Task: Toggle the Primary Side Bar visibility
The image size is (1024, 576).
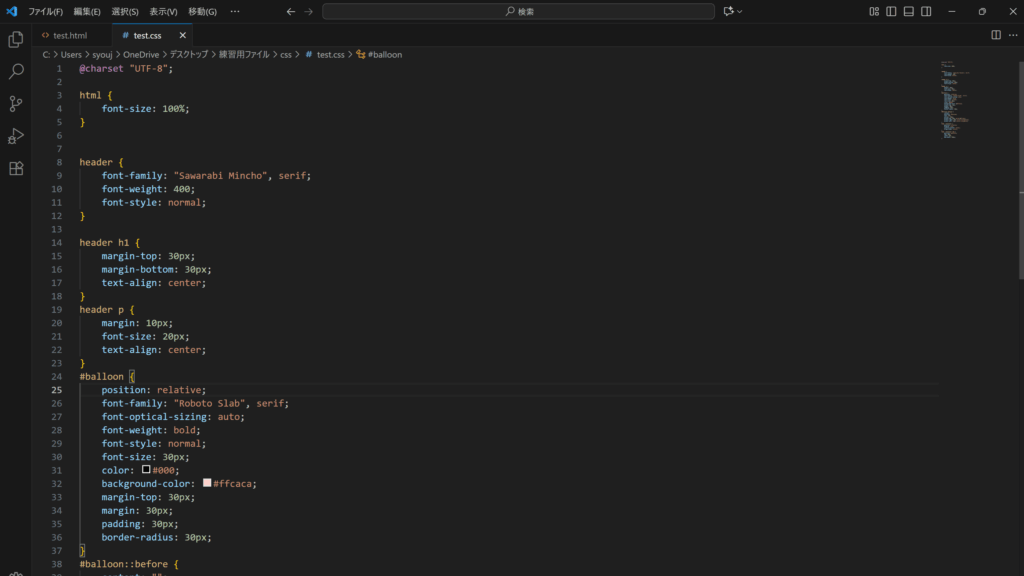Action: tap(891, 12)
